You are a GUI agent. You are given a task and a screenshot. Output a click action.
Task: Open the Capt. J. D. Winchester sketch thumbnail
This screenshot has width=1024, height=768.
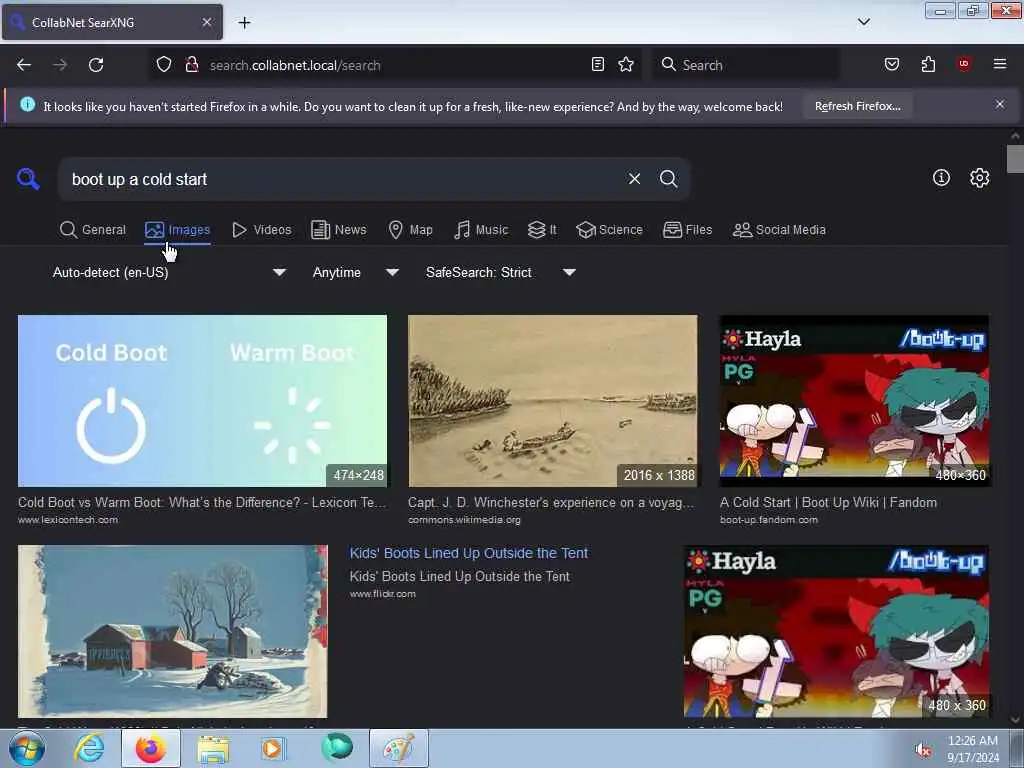tap(552, 401)
